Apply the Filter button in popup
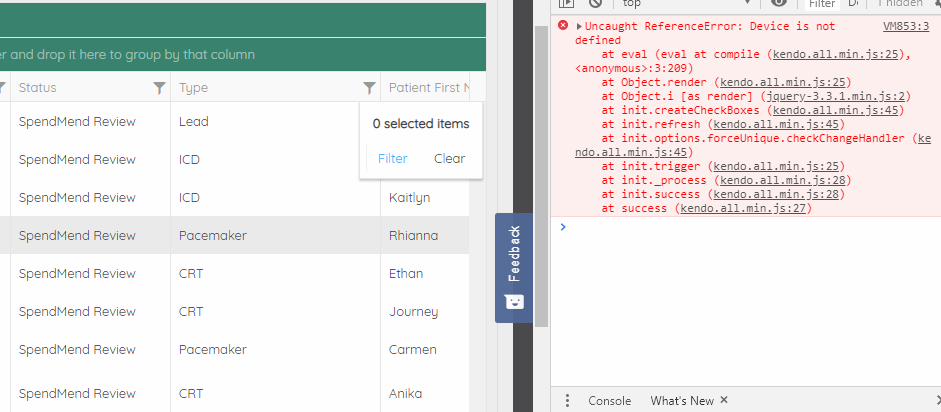 tap(393, 158)
